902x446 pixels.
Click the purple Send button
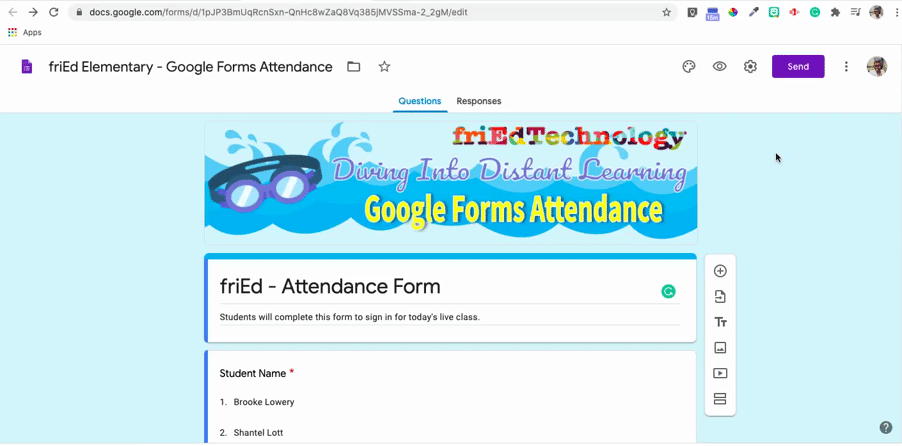pos(798,67)
